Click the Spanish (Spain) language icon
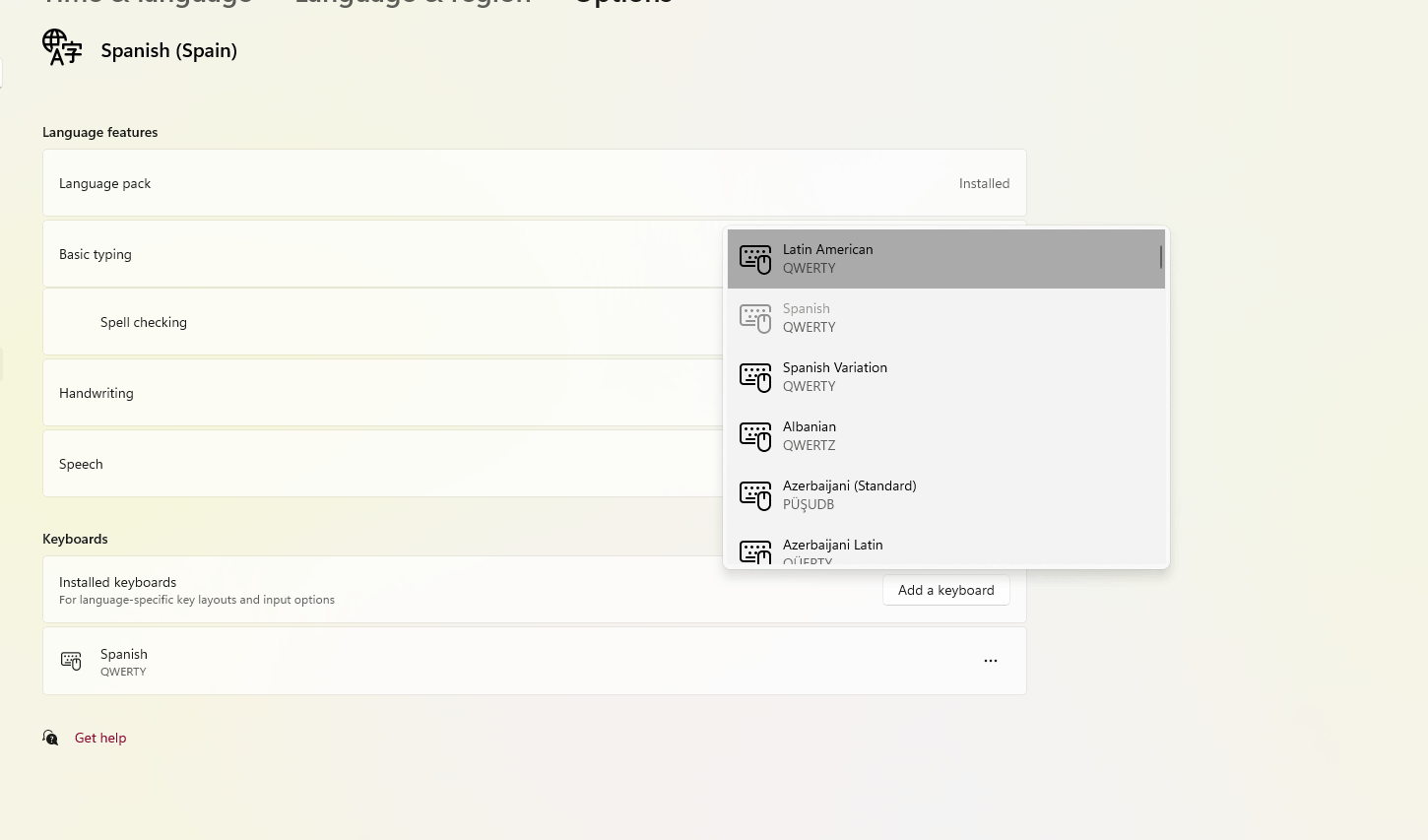Screen dimensions: 1428x840 [x=62, y=47]
